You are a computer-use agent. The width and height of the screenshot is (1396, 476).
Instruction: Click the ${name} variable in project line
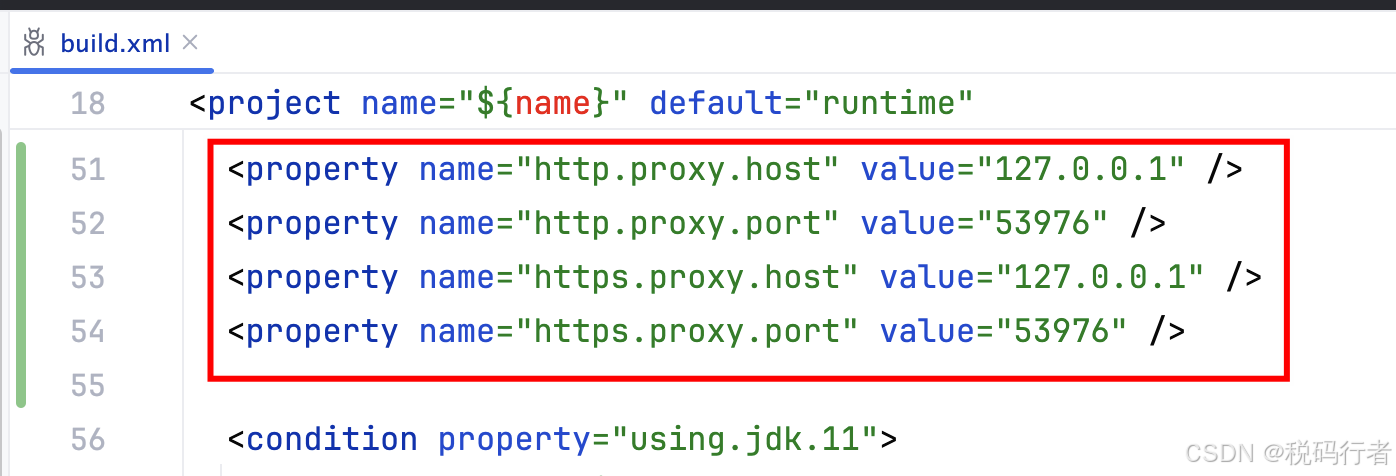point(551,102)
